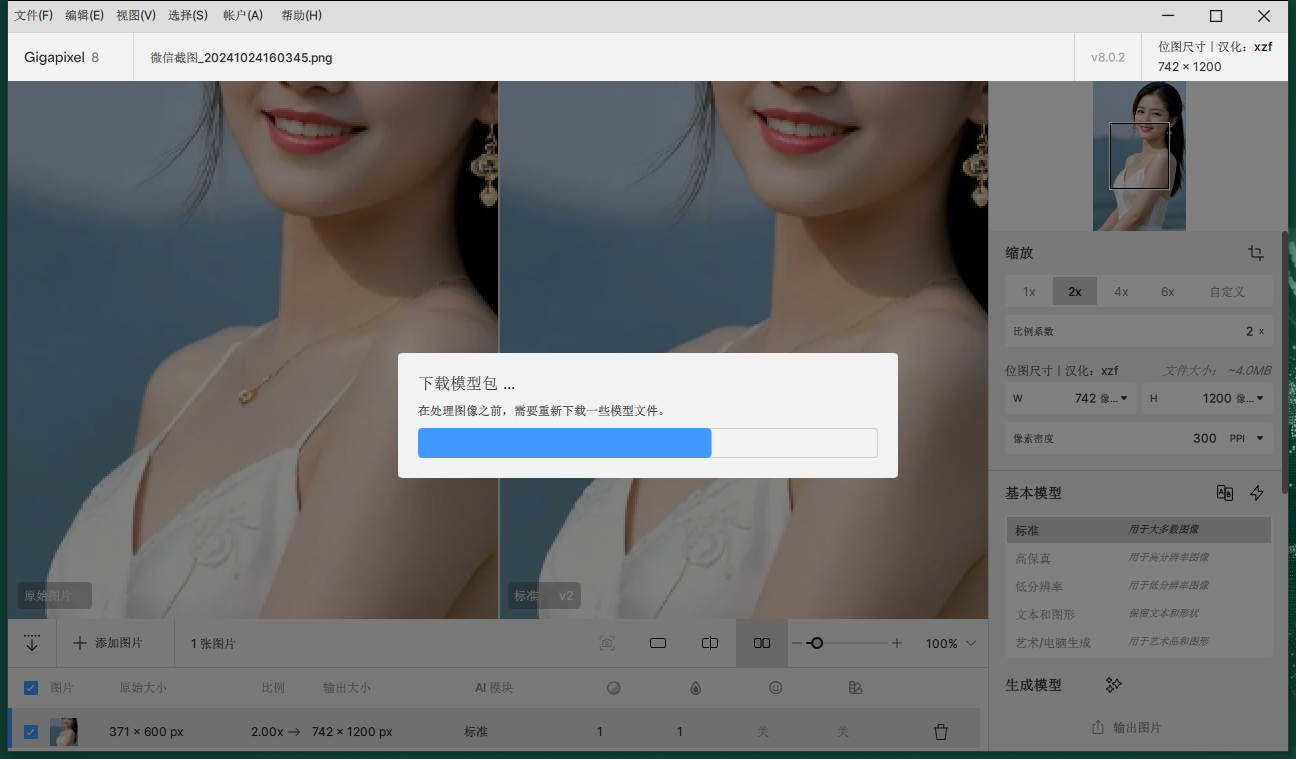The width and height of the screenshot is (1296, 759).
Task: Toggle the select-all checkbox beside 图片
Action: 30,687
